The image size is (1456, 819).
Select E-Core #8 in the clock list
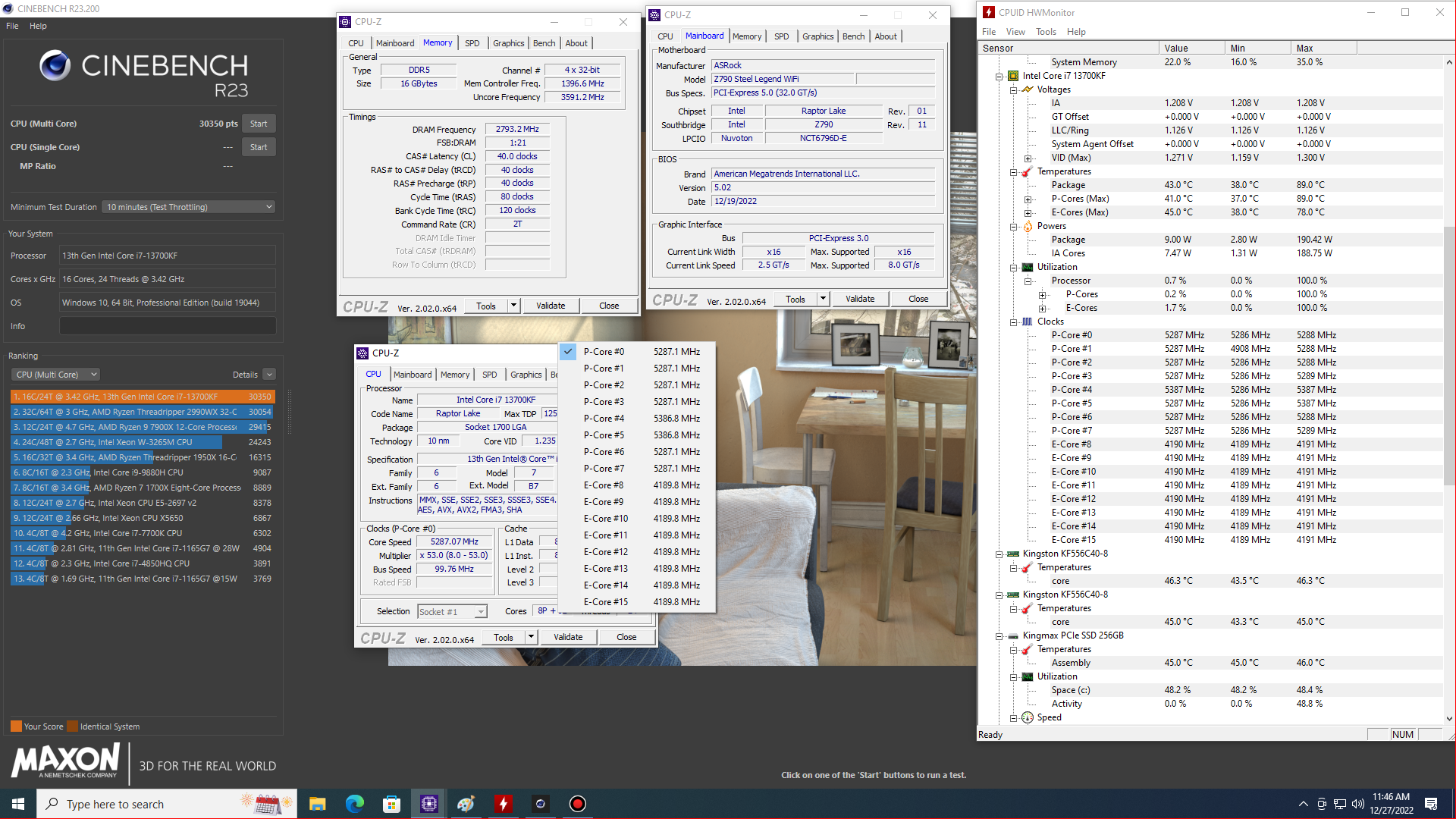604,485
